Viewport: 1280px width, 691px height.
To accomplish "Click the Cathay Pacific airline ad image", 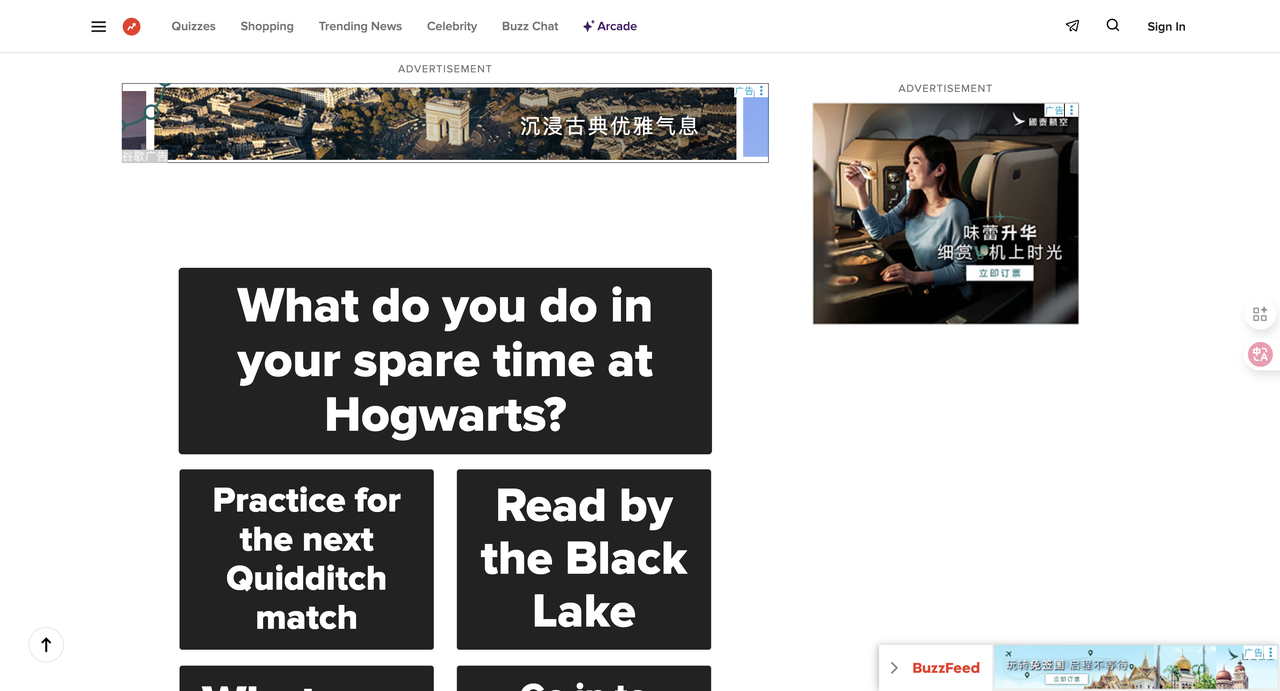I will 945,214.
